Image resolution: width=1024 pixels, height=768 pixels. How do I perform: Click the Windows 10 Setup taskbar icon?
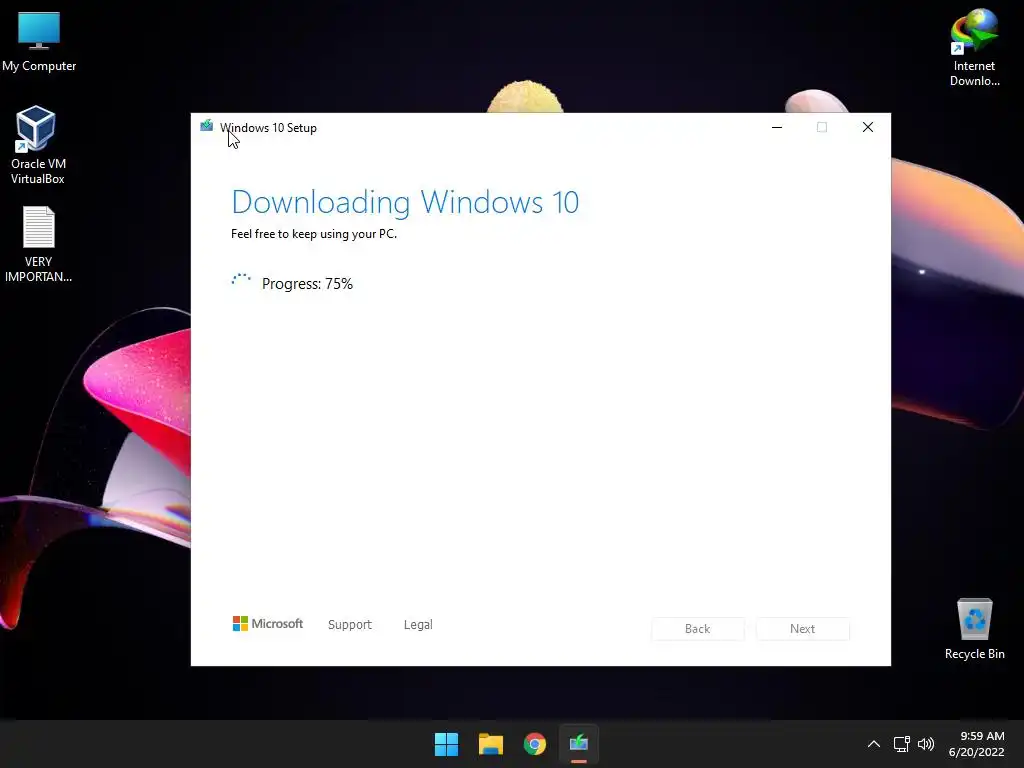click(579, 744)
